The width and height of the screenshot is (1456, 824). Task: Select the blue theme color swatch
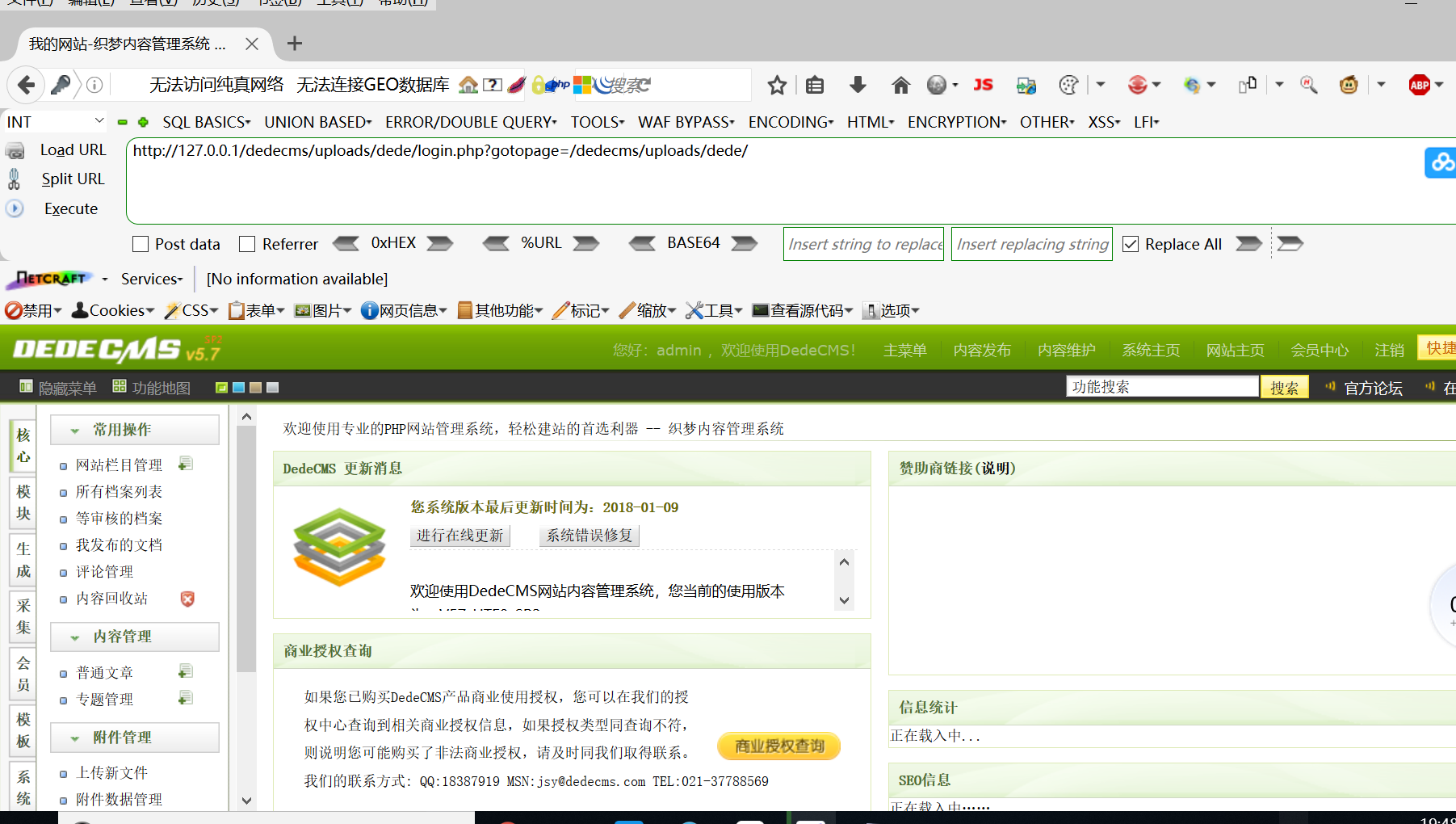238,387
